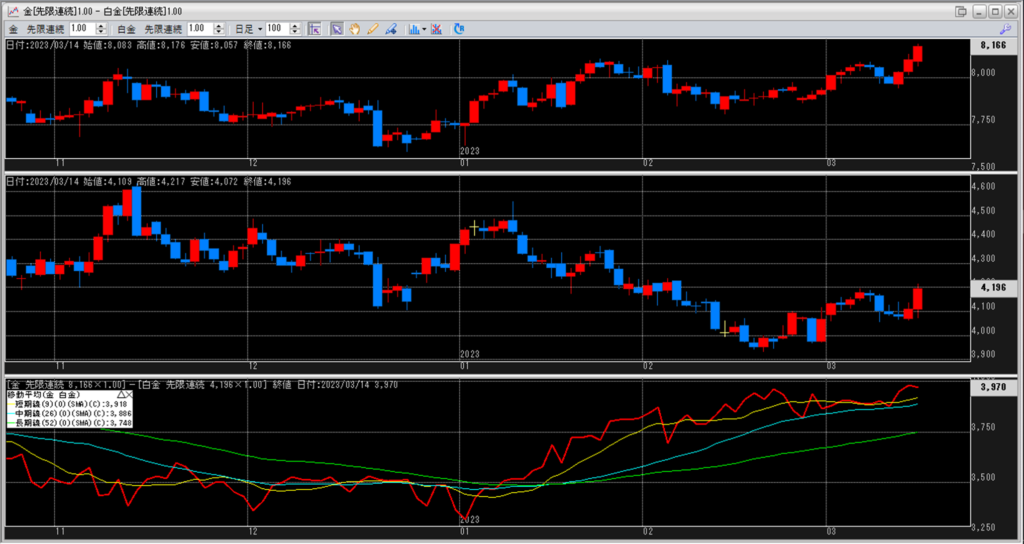The image size is (1024, 544).
Task: Click the detach window icon in the title bar
Action: point(961,10)
